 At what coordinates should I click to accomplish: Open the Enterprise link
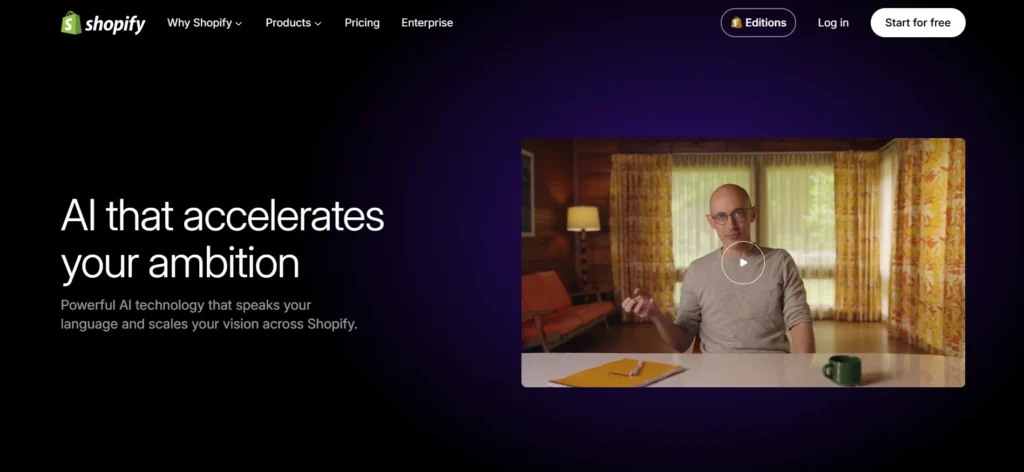click(427, 23)
